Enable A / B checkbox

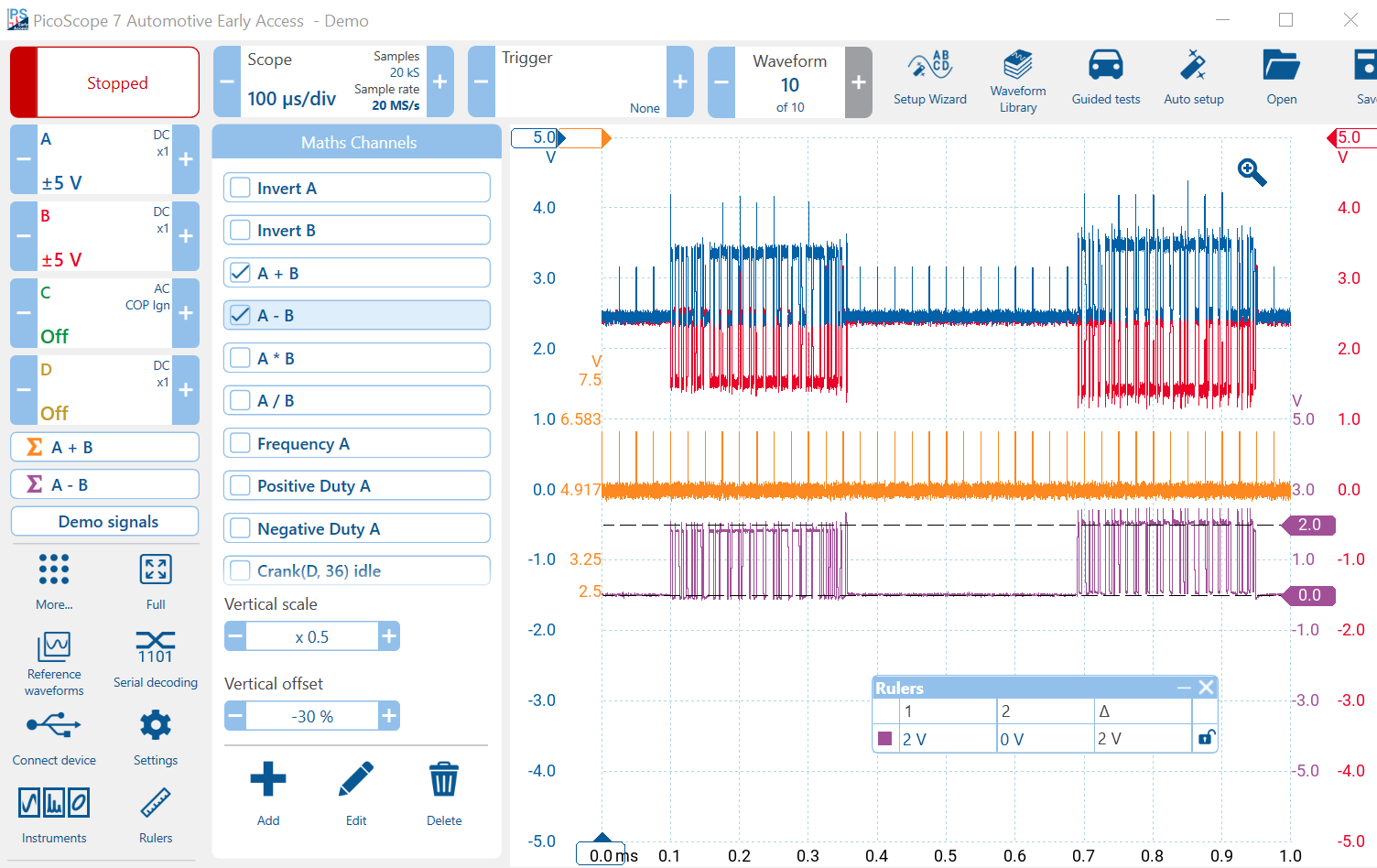[x=240, y=400]
